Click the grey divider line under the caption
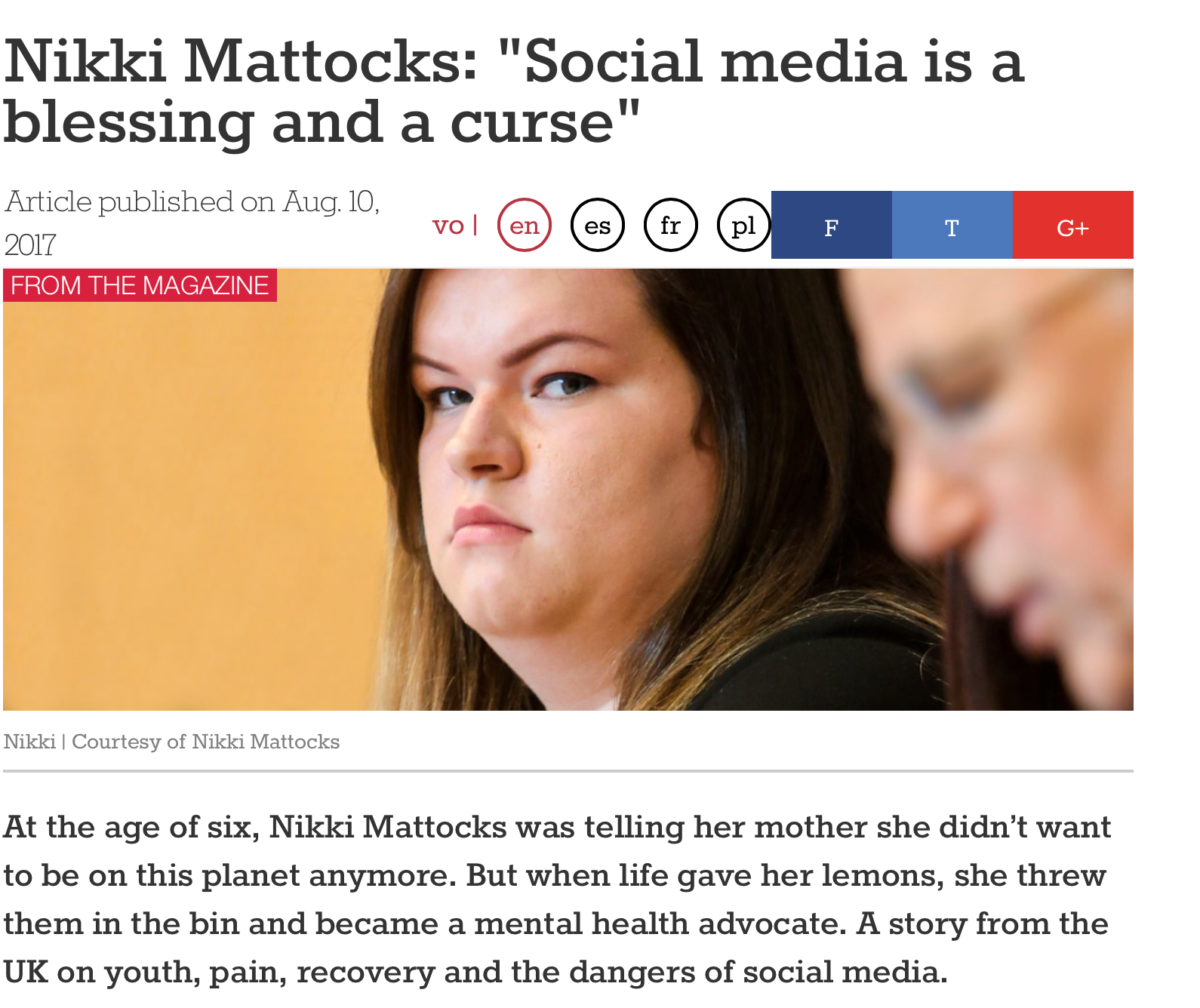Image resolution: width=1200 pixels, height=1008 pixels. pyautogui.click(x=568, y=771)
